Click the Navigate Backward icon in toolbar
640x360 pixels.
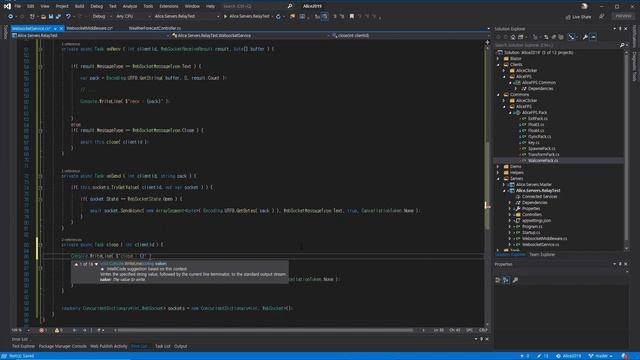[x=11, y=16]
